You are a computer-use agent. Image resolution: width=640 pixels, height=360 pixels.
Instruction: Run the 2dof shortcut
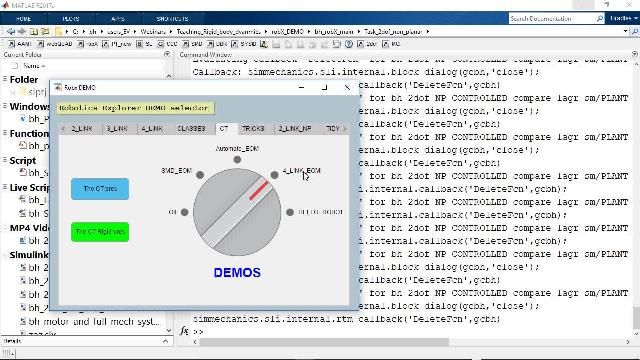367,44
